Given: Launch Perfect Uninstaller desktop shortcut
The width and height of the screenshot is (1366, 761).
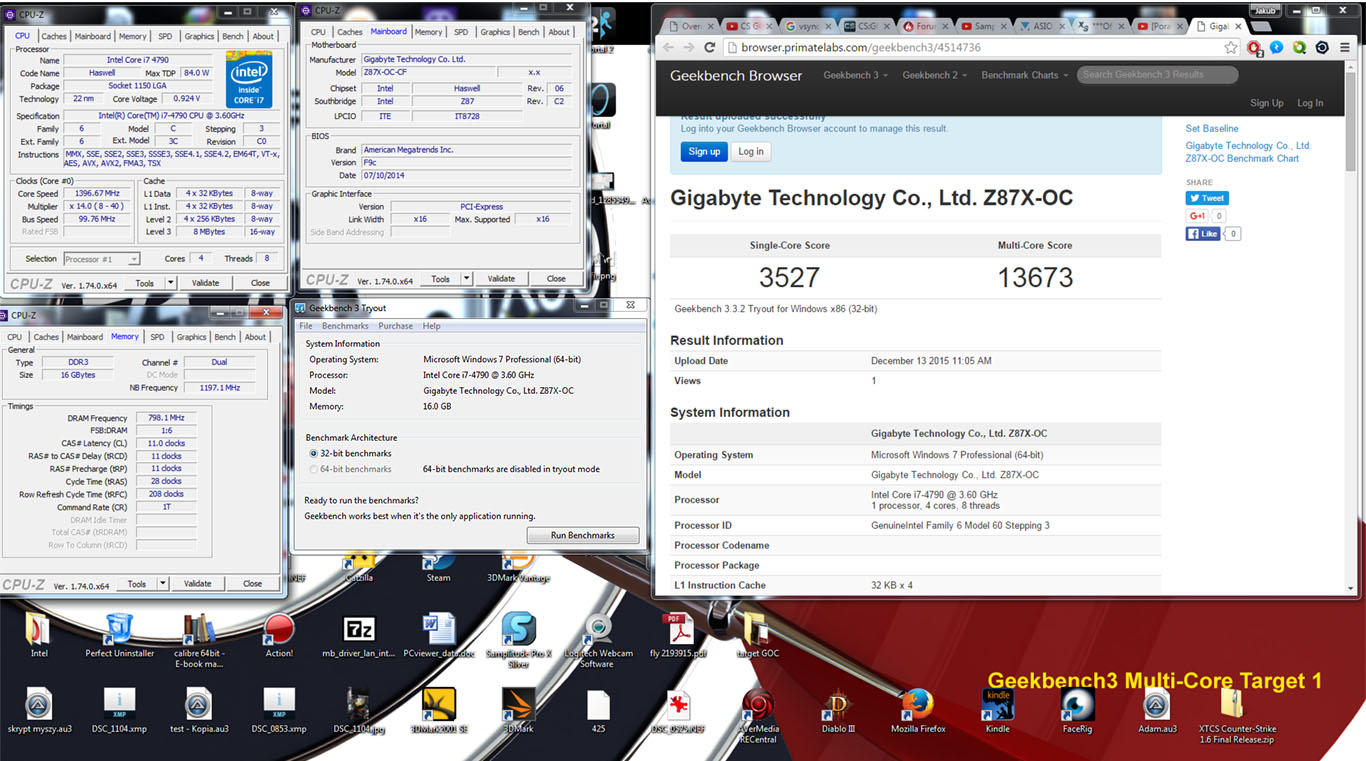Looking at the screenshot, I should click(x=119, y=634).
